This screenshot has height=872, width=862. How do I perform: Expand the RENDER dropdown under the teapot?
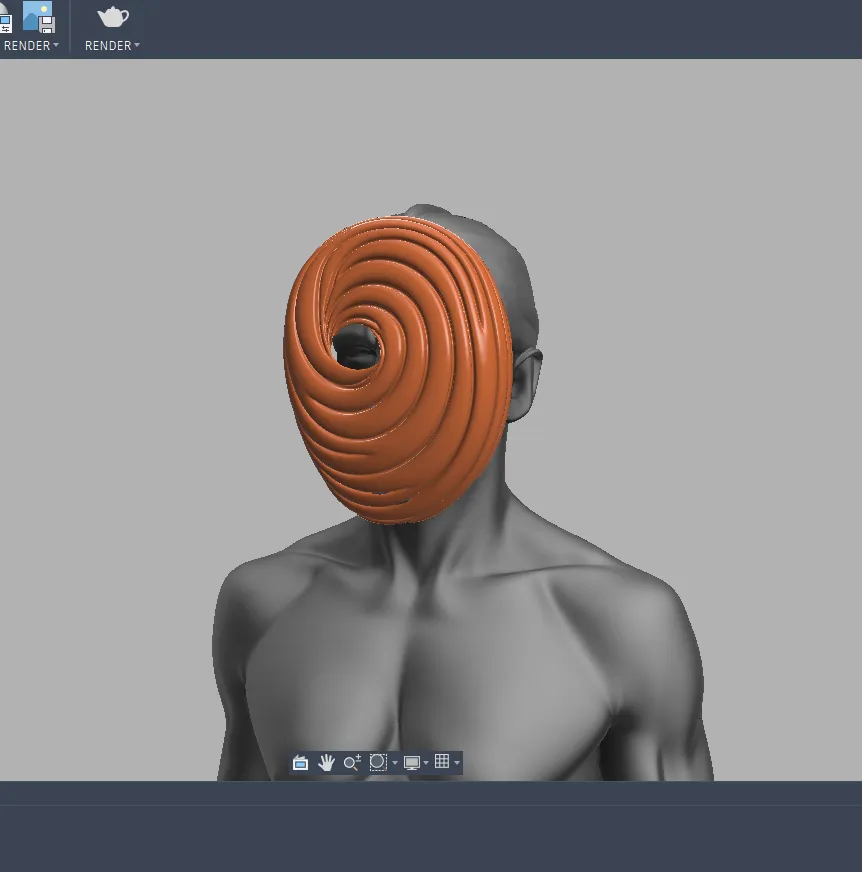pyautogui.click(x=112, y=46)
